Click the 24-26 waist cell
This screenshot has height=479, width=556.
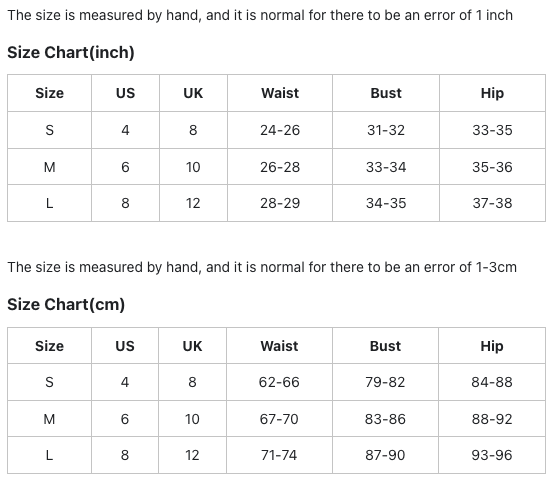pos(280,130)
